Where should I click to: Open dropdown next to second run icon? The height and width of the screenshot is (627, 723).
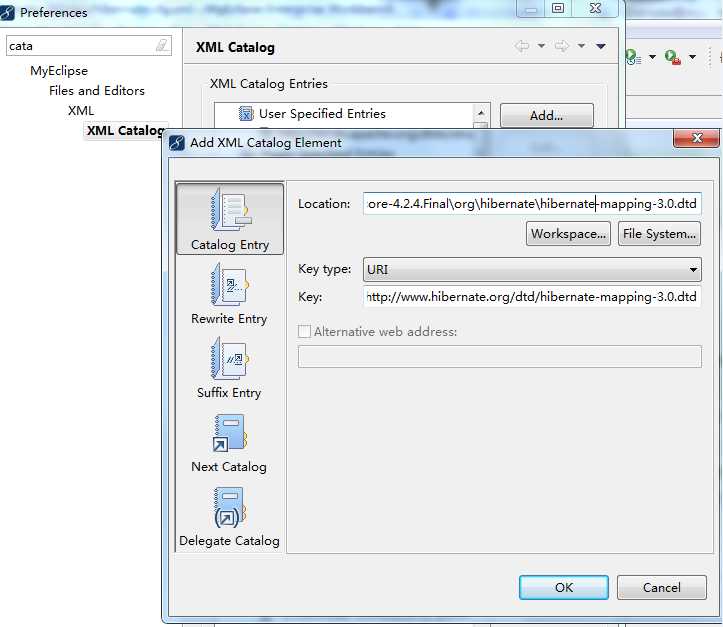point(692,57)
